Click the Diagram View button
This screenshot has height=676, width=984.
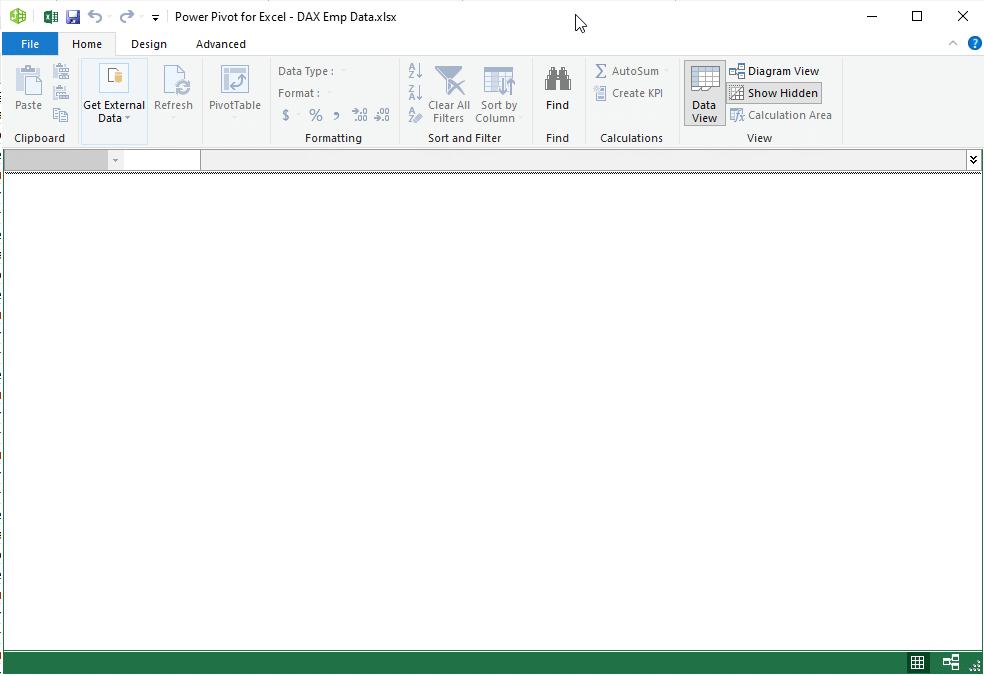tap(775, 70)
